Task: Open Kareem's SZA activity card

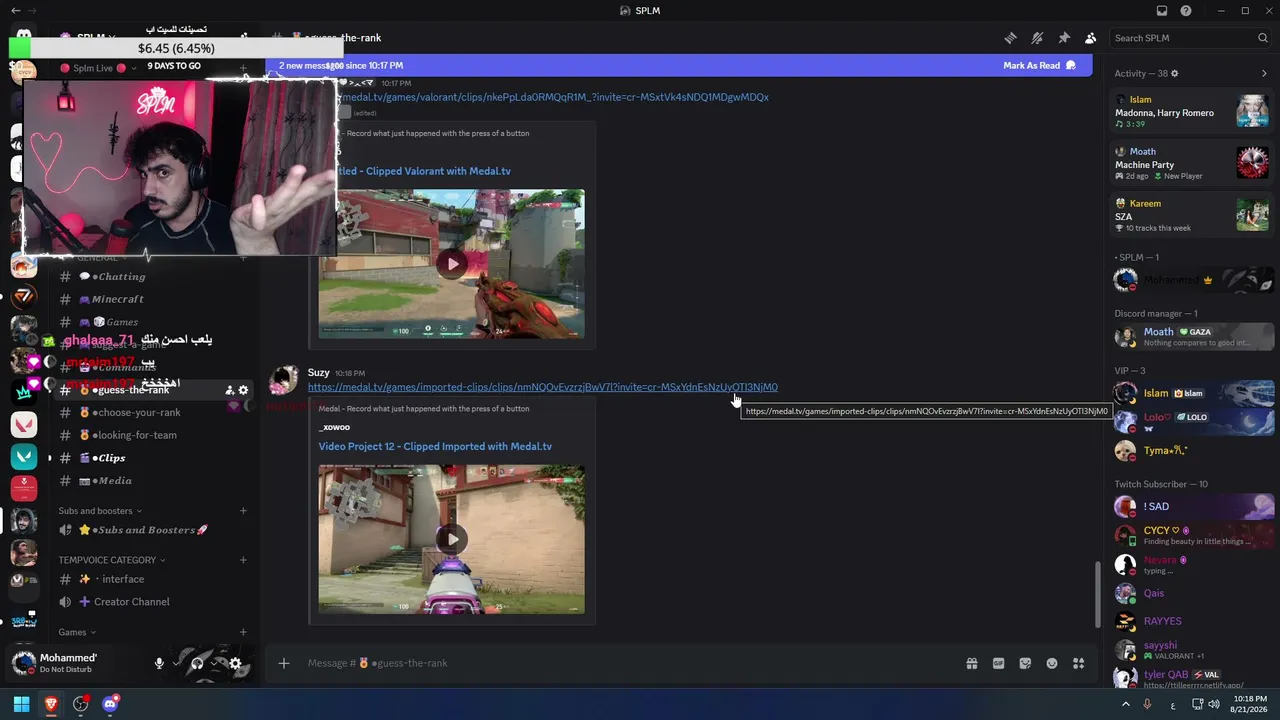Action: [1192, 215]
